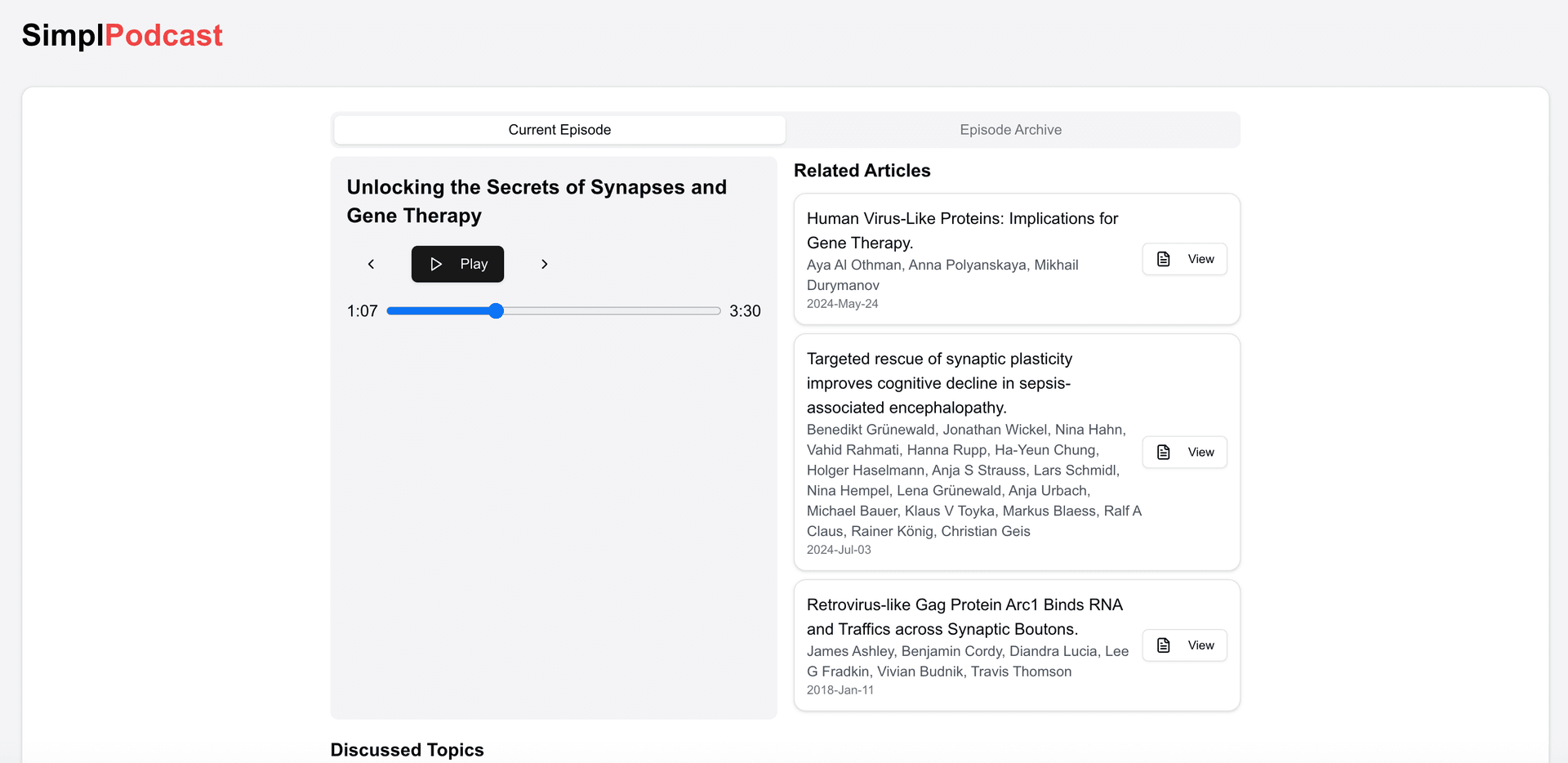Click the SimplPodcast logo
The height and width of the screenshot is (763, 1568).
[122, 35]
